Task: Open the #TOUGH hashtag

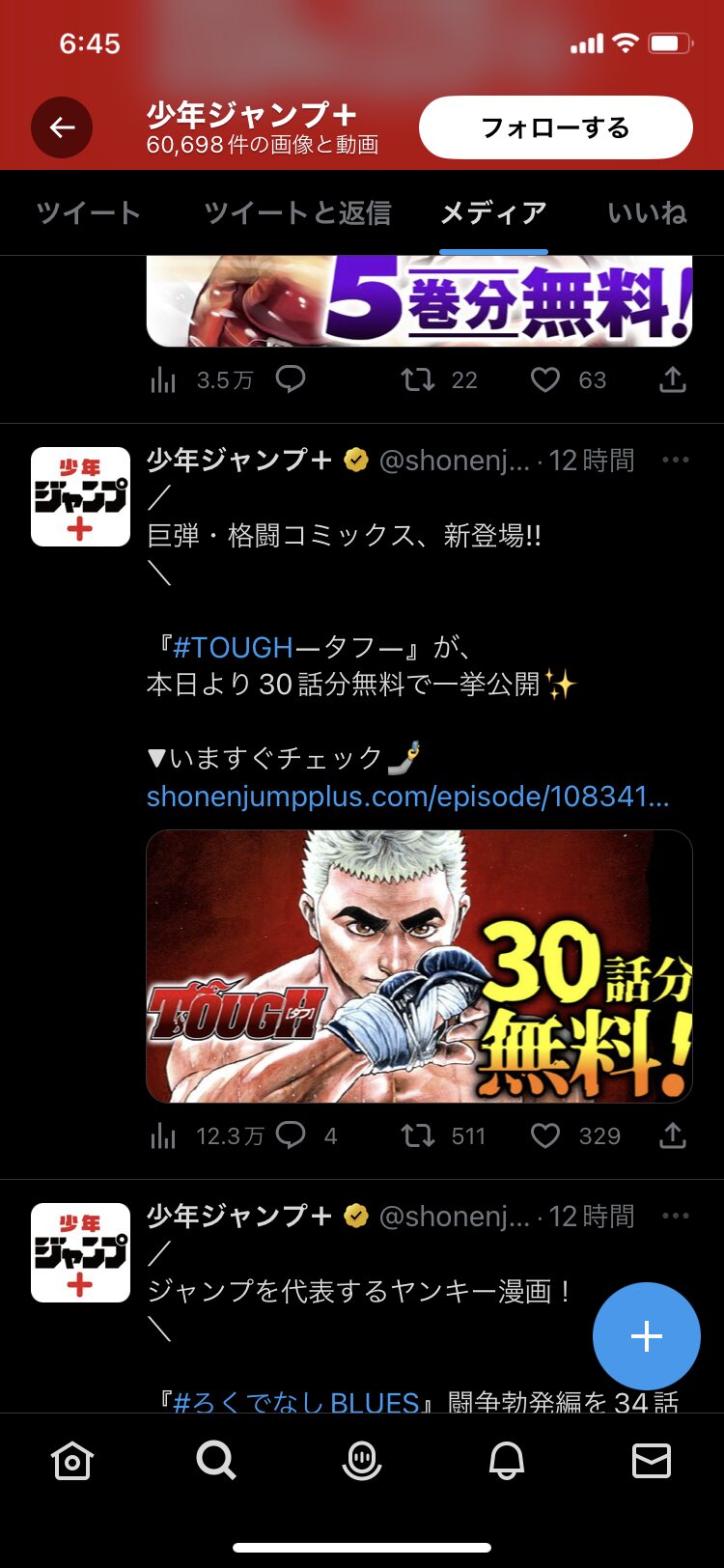Action: [233, 647]
